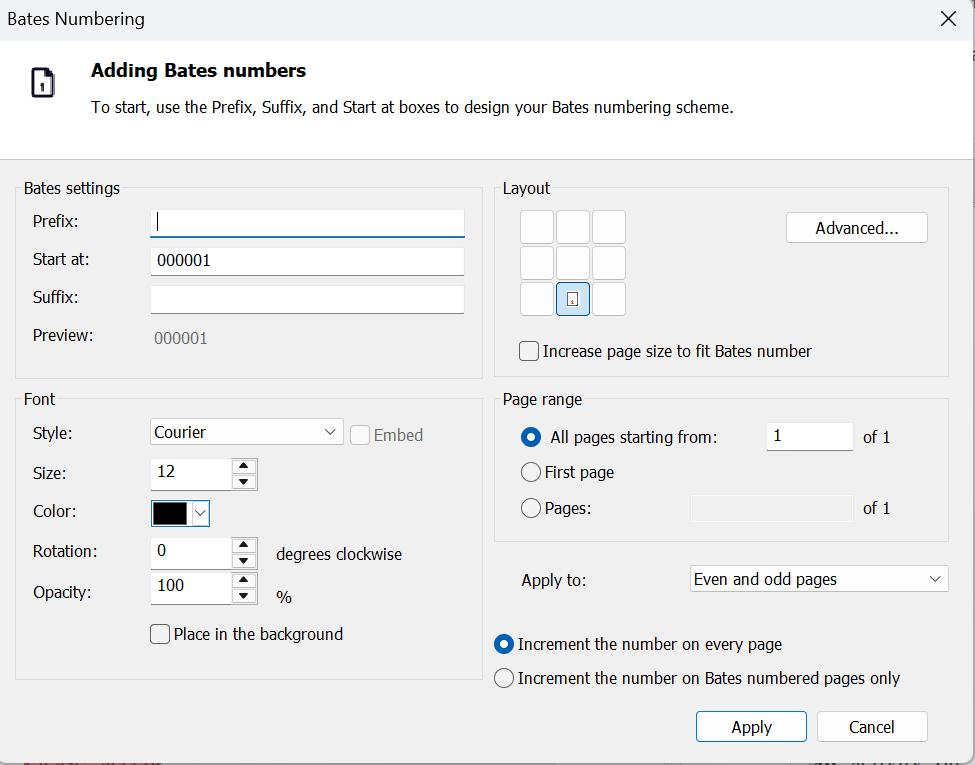Select top-center layout position cell
Screen dimensions: 975x765
pos(573,227)
